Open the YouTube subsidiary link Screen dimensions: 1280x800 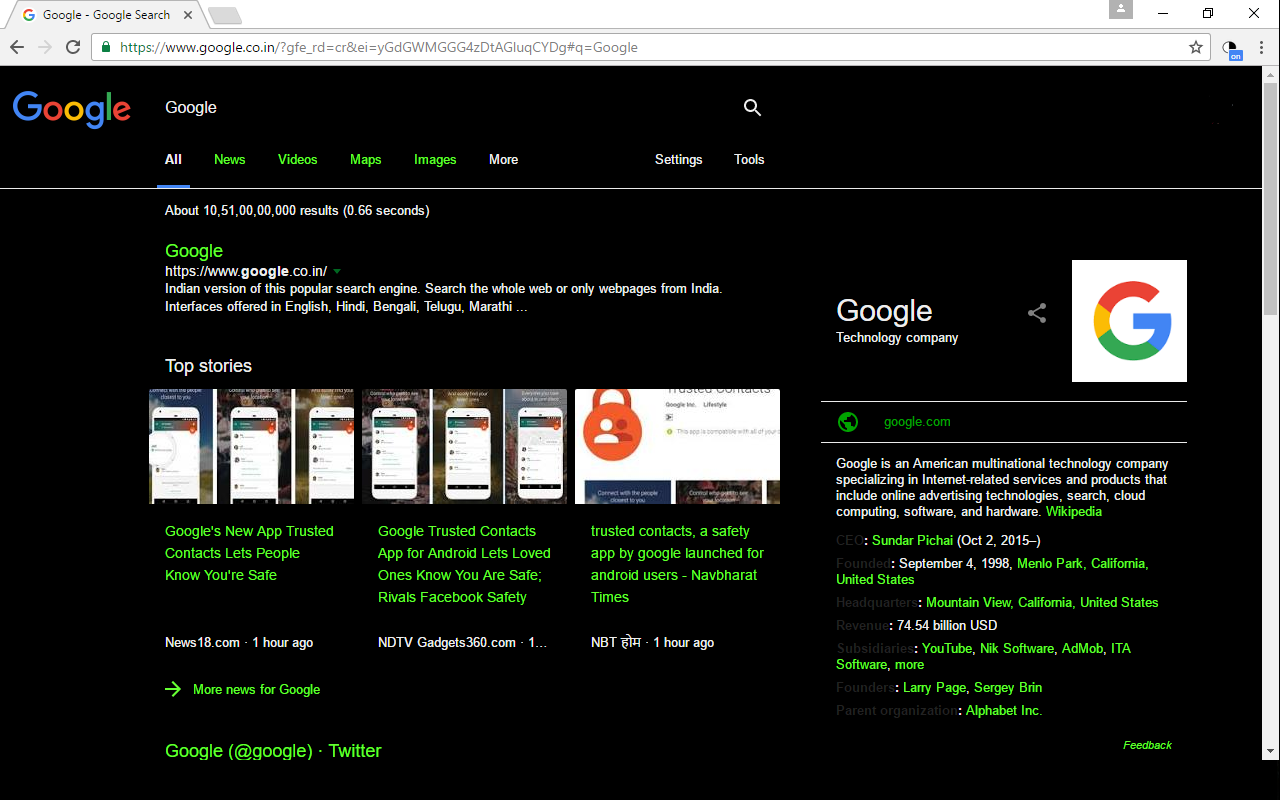pyautogui.click(x=947, y=648)
